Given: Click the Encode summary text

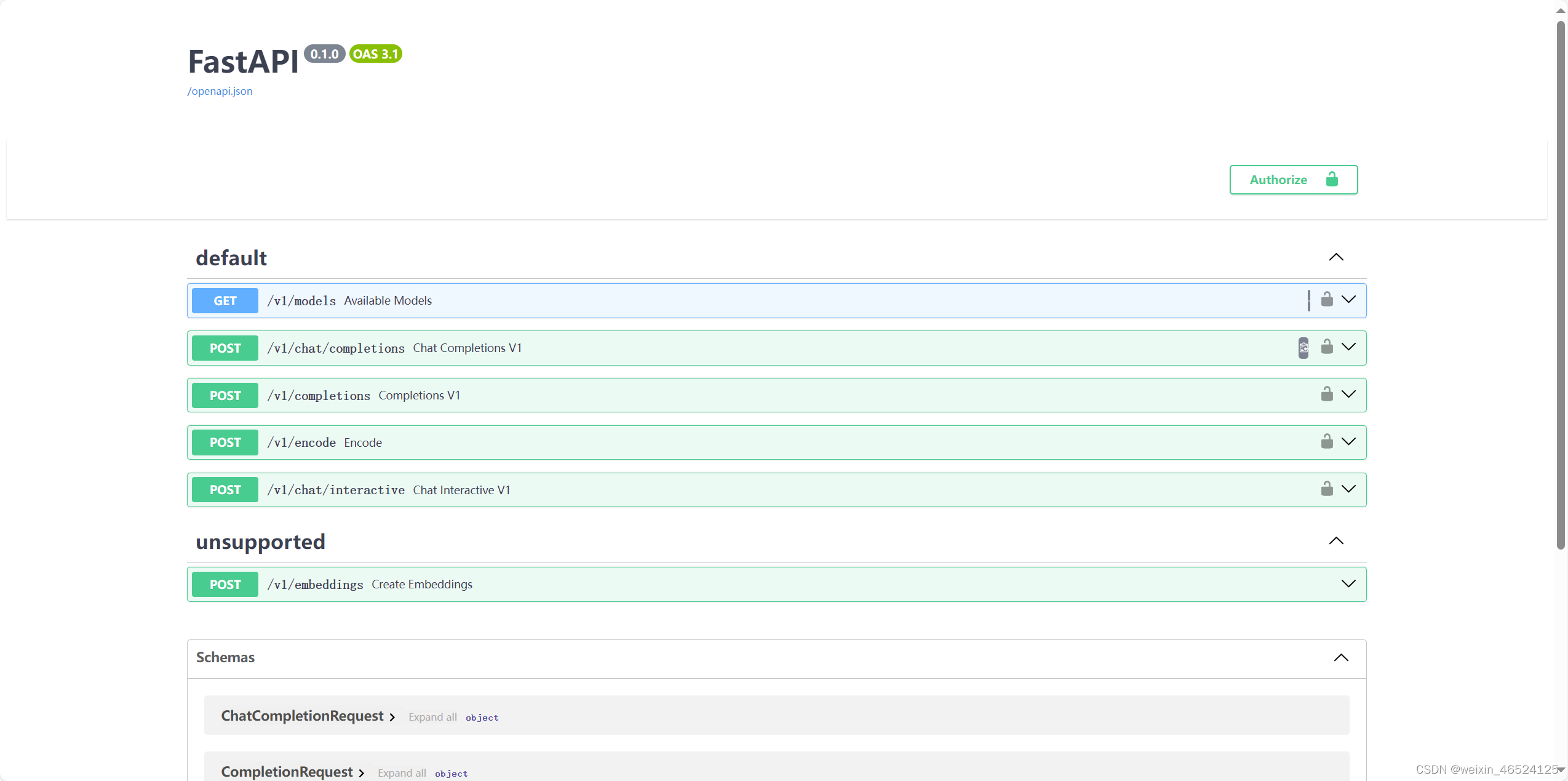Looking at the screenshot, I should [x=363, y=443].
